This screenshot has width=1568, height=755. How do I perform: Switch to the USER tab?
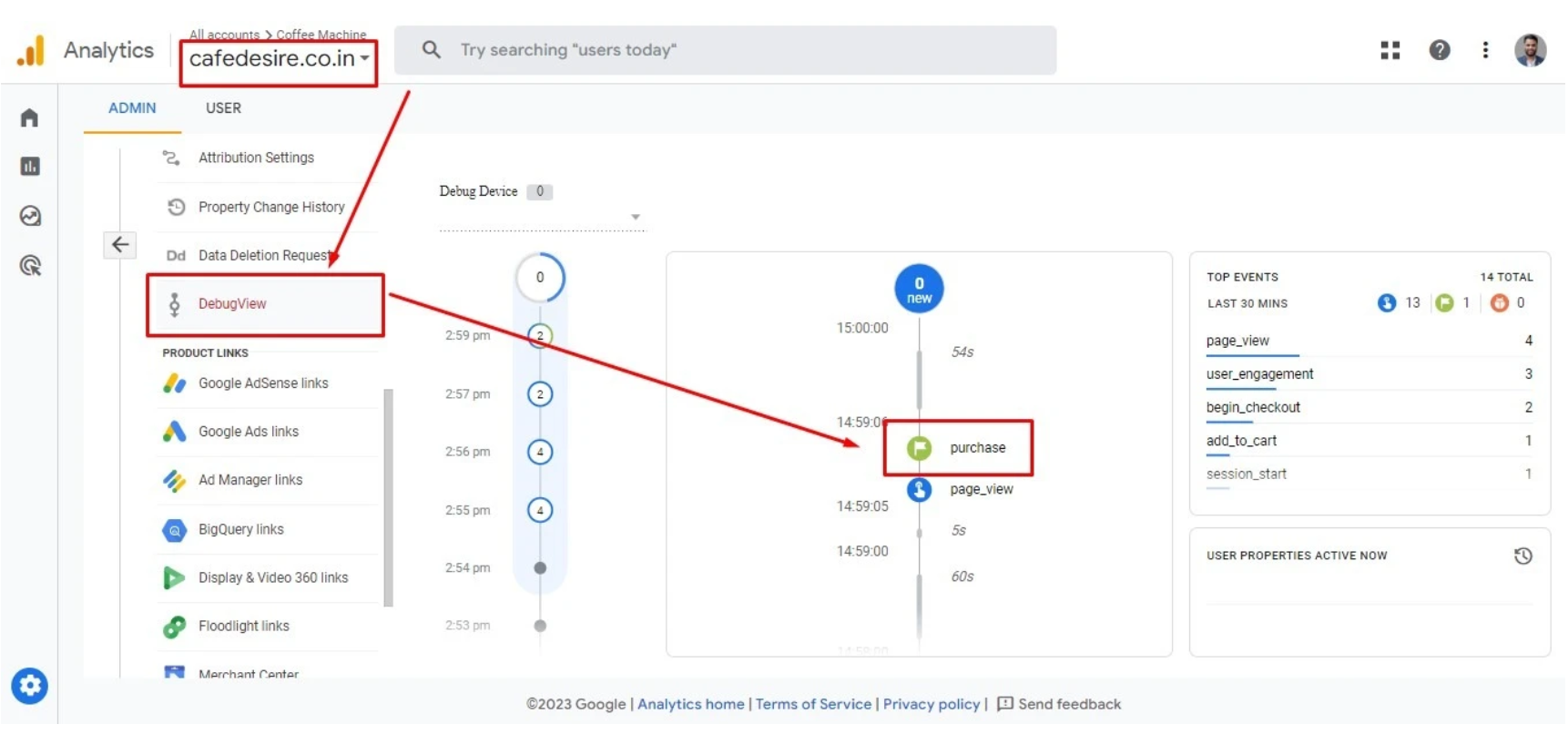coord(223,108)
